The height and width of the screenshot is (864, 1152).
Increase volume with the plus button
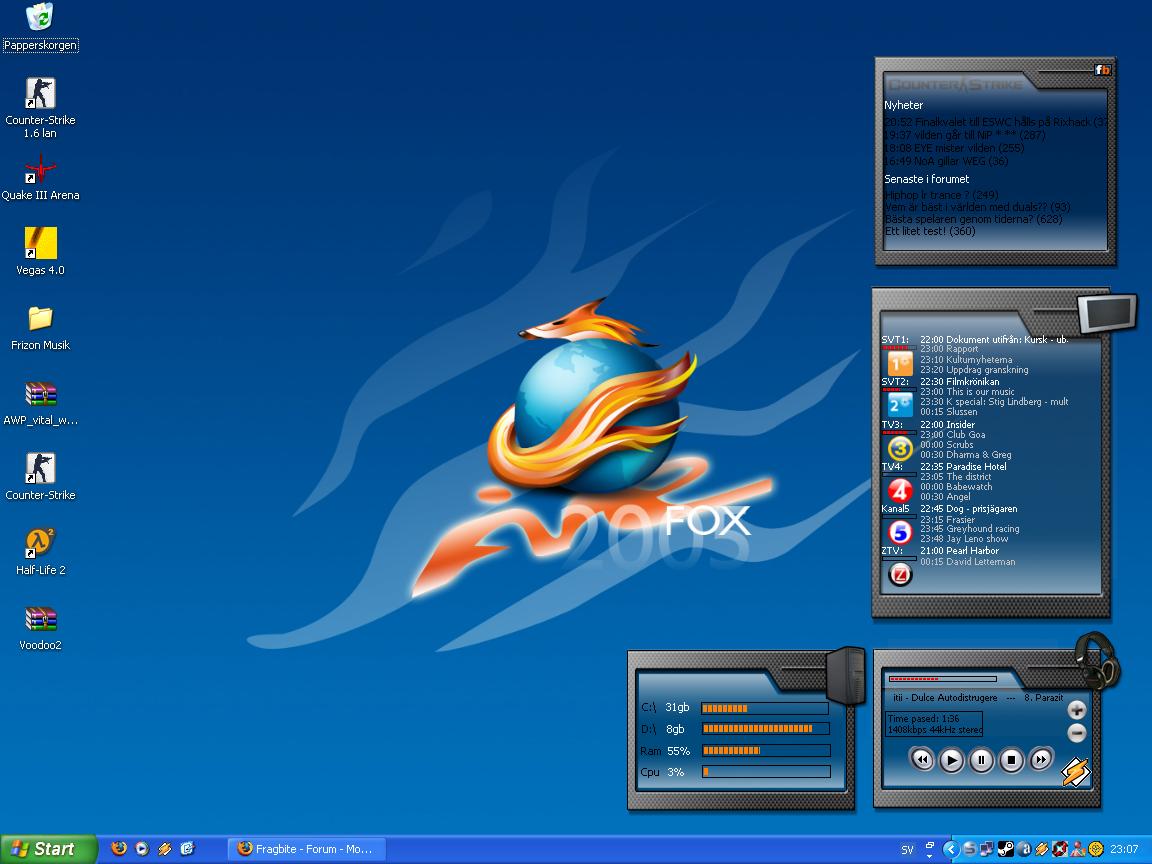(1076, 710)
